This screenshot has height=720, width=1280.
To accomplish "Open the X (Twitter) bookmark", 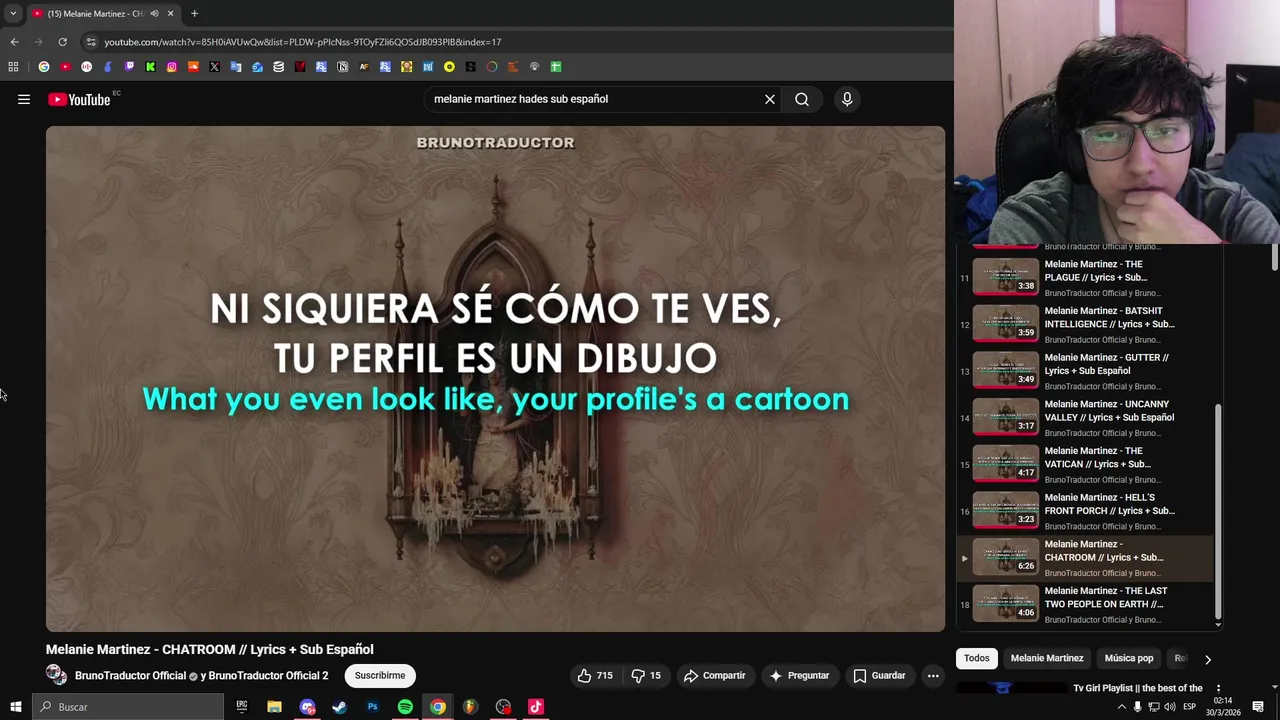I will (214, 67).
